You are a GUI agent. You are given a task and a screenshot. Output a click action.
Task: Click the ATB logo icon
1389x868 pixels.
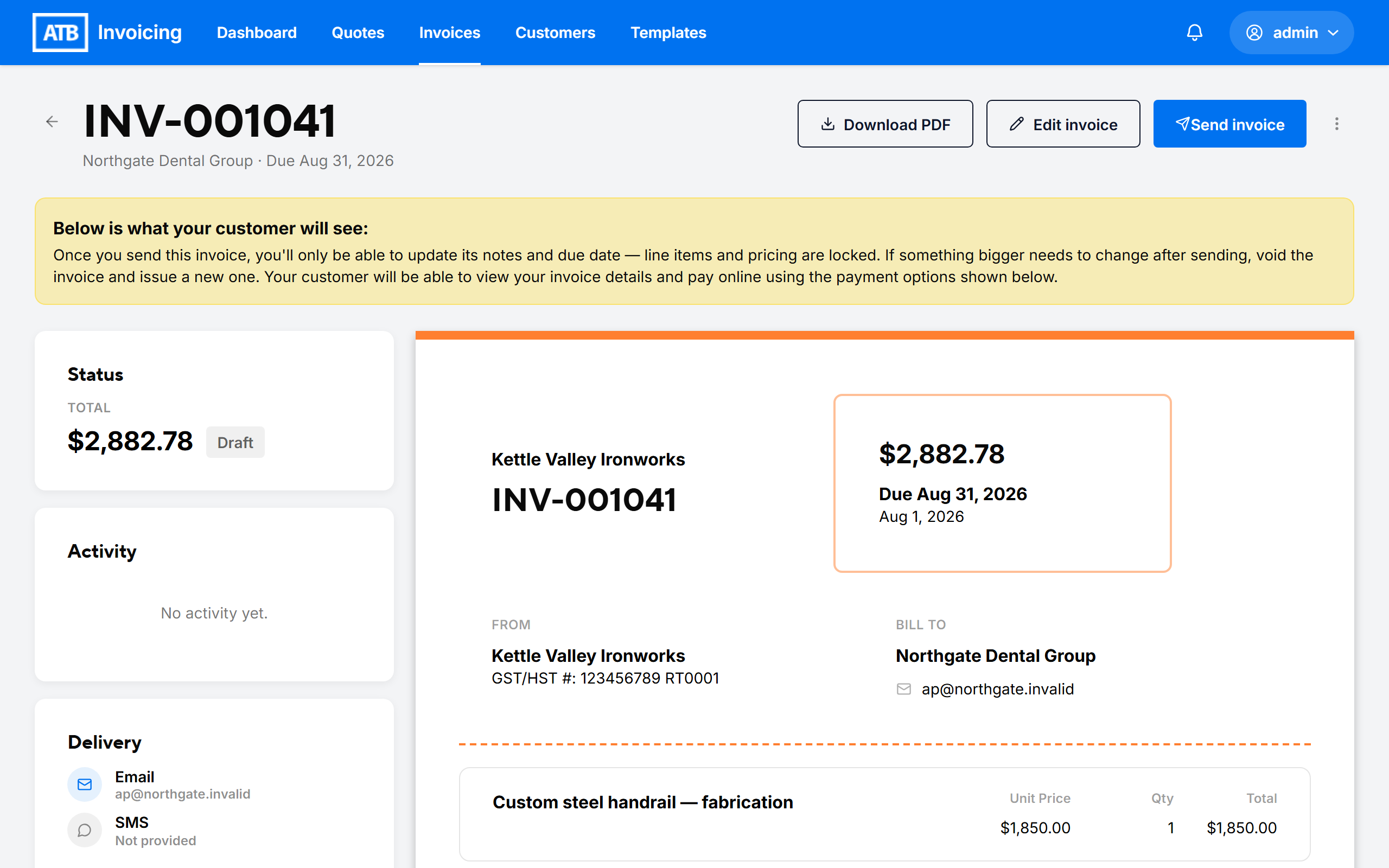pyautogui.click(x=60, y=33)
